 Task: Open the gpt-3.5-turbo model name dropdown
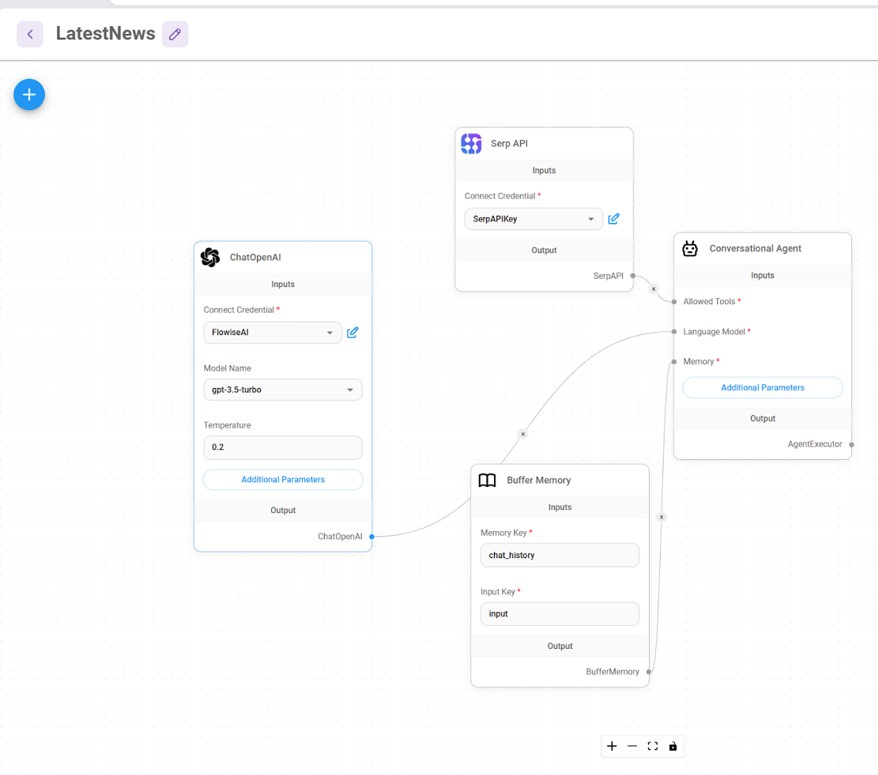[x=283, y=390]
